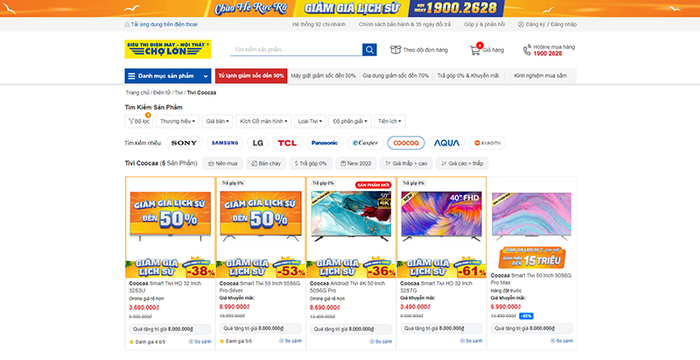Click Theo dõi đơn hàng package icon
The image size is (700, 360).
tap(396, 50)
